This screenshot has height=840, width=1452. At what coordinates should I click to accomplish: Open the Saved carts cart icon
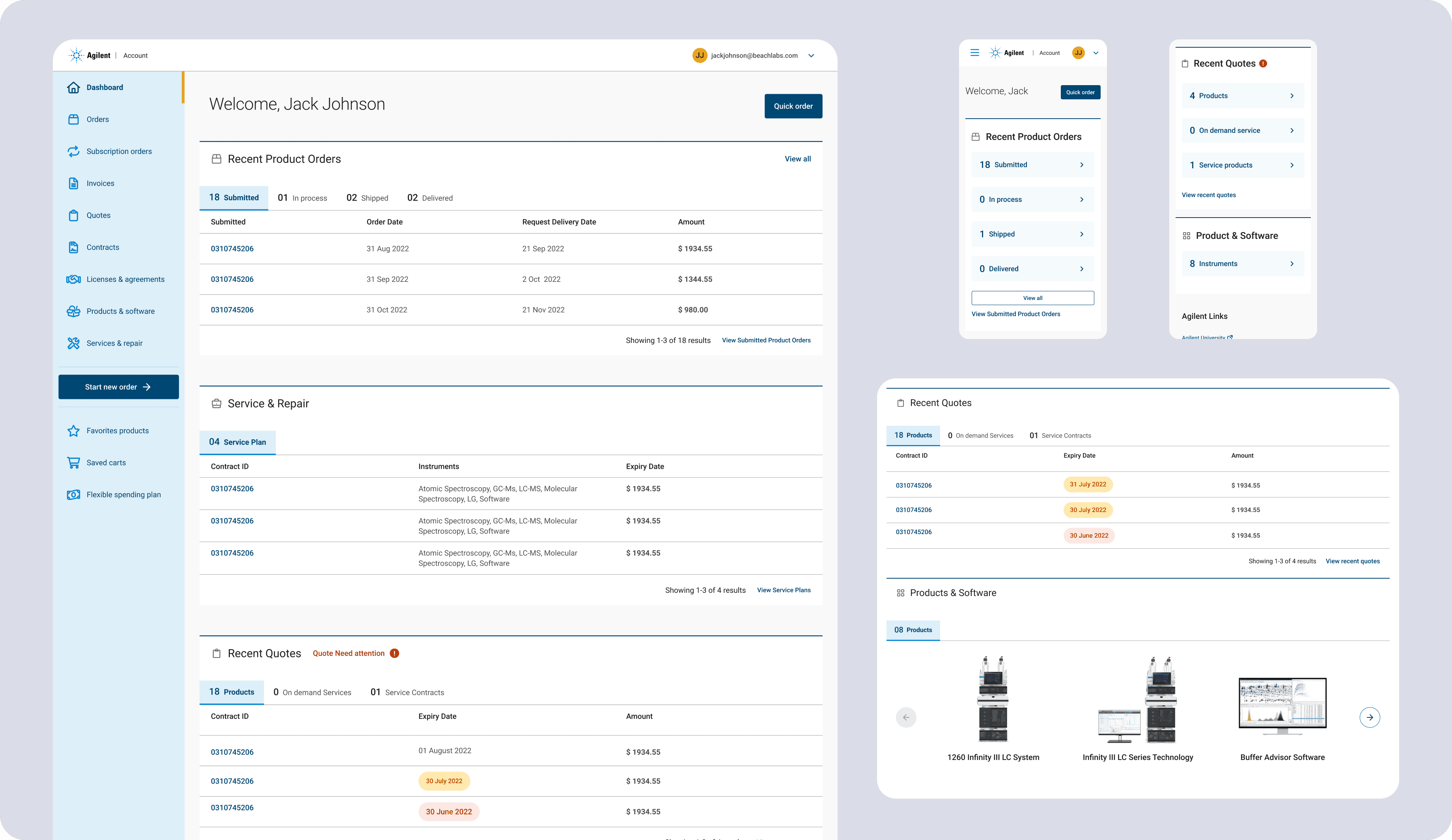[x=73, y=463]
